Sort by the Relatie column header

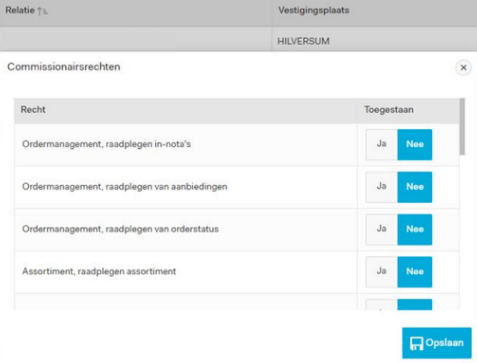(20, 10)
